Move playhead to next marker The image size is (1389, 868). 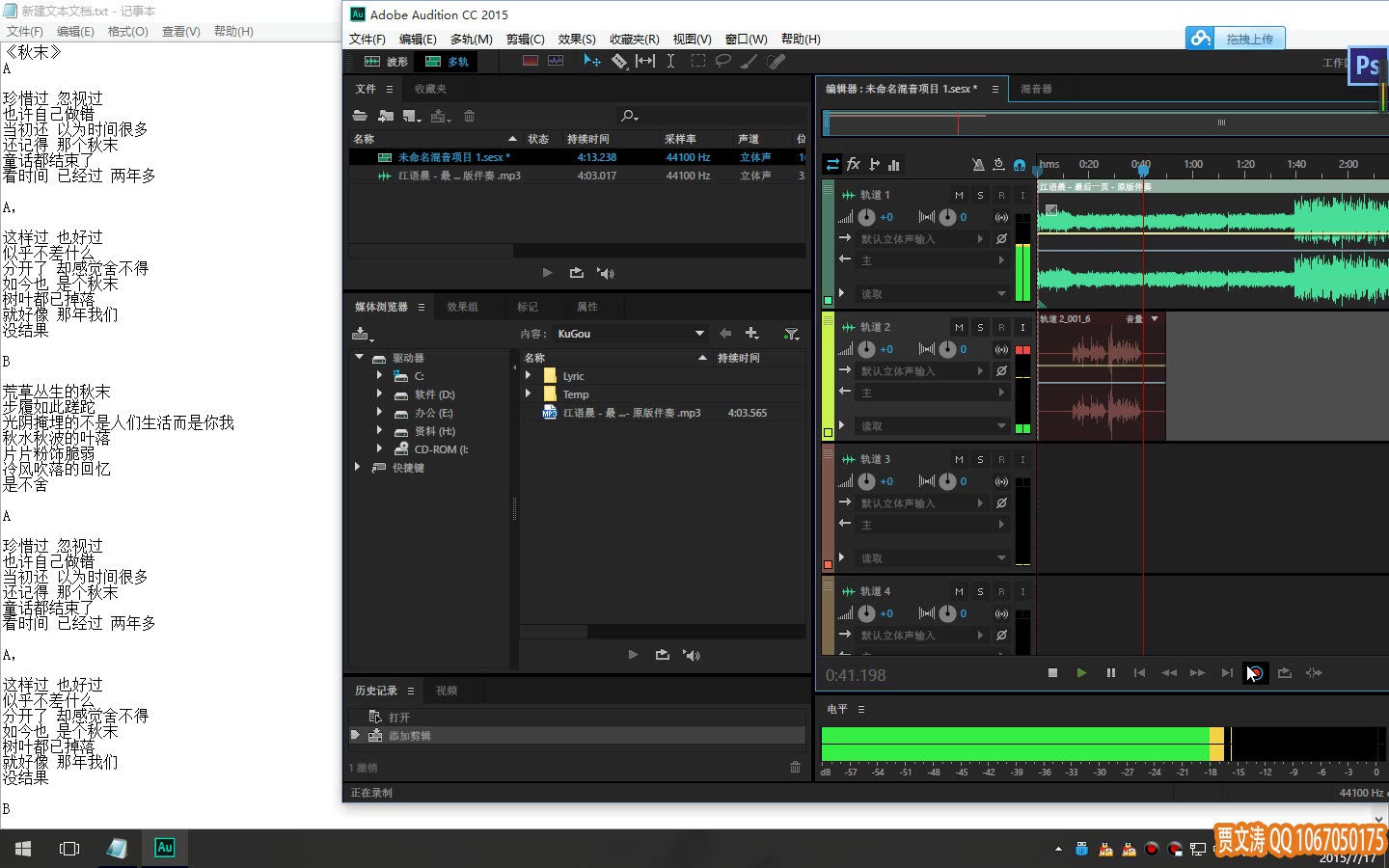(1227, 673)
